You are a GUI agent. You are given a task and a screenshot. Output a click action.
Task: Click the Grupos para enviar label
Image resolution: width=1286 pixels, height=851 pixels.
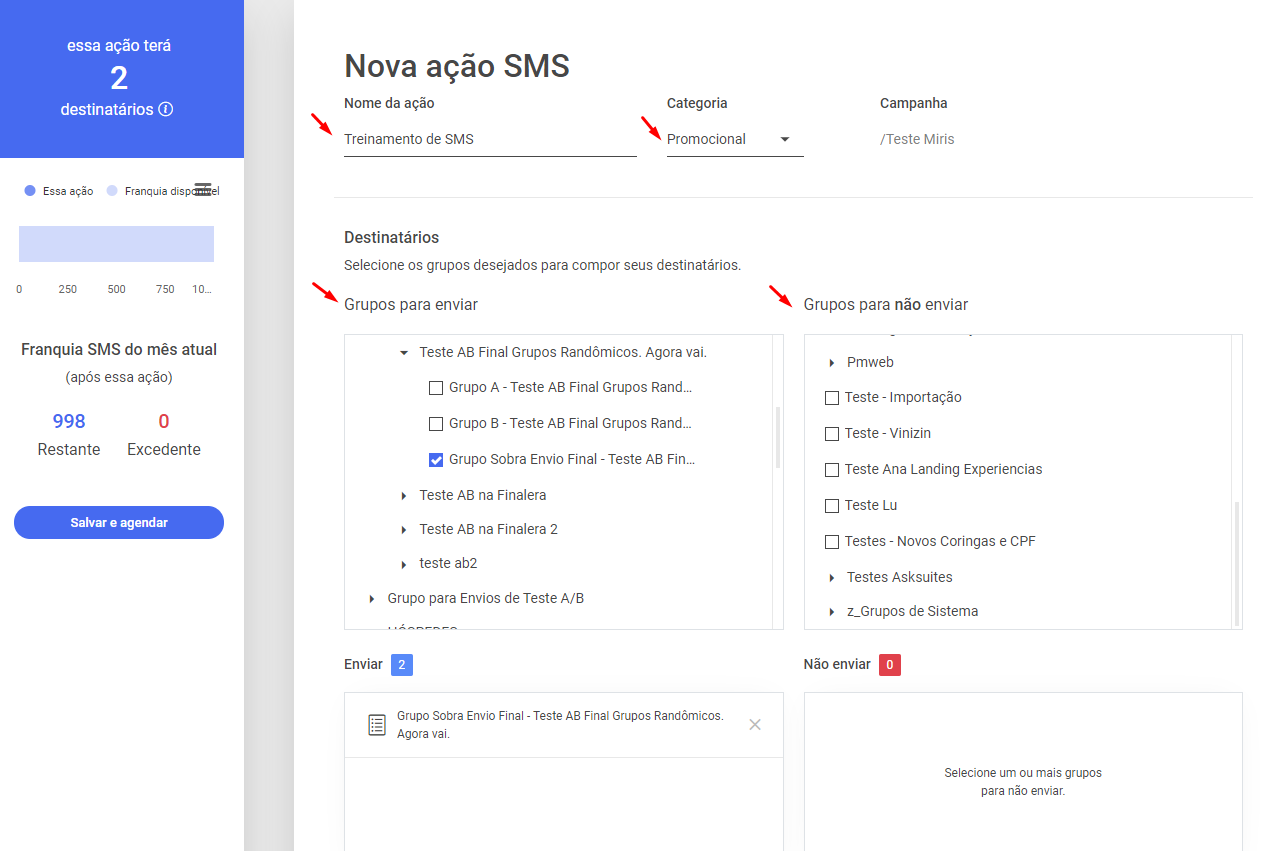tap(411, 304)
